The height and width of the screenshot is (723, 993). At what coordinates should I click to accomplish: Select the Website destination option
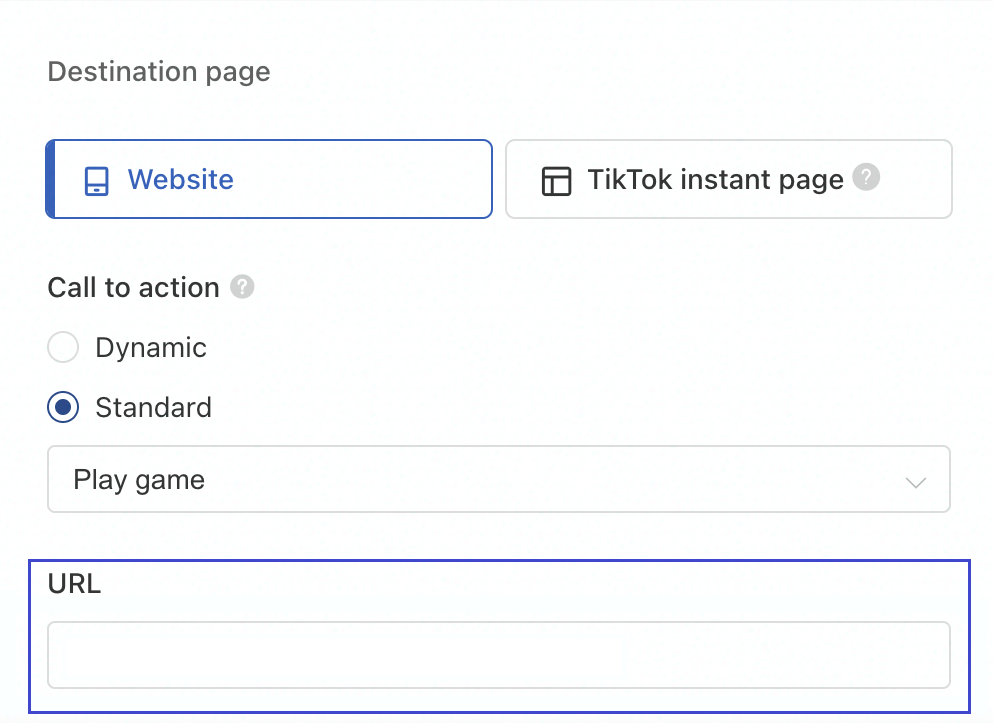[269, 179]
